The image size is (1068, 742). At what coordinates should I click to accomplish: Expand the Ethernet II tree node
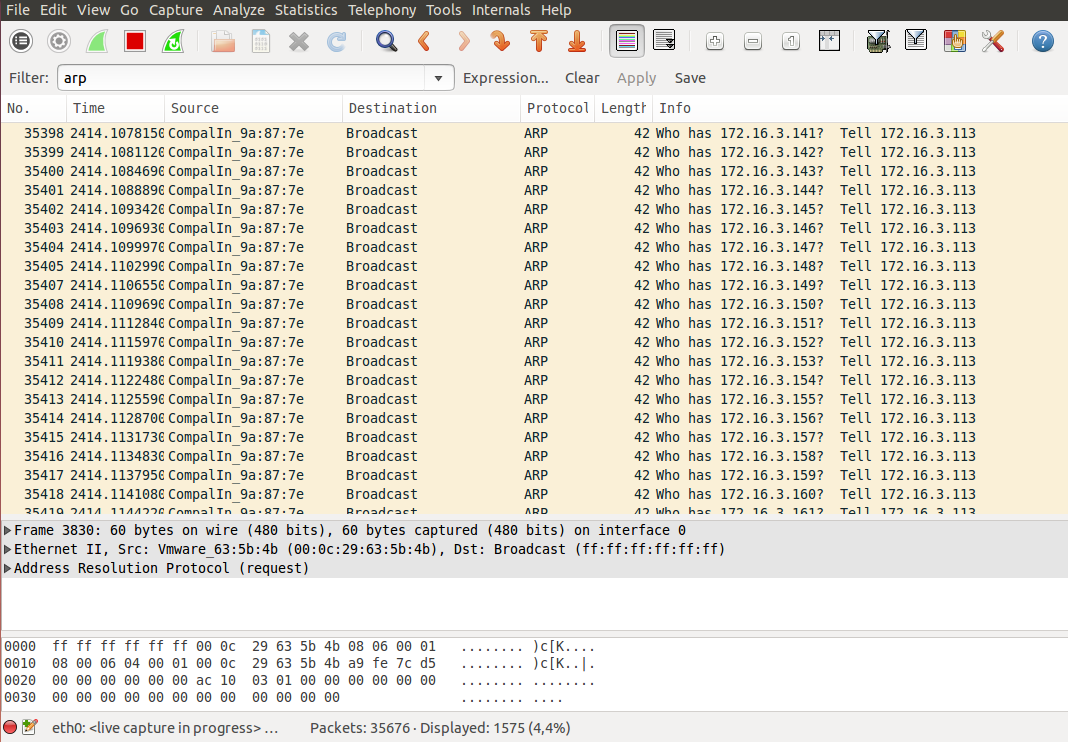pyautogui.click(x=8, y=549)
